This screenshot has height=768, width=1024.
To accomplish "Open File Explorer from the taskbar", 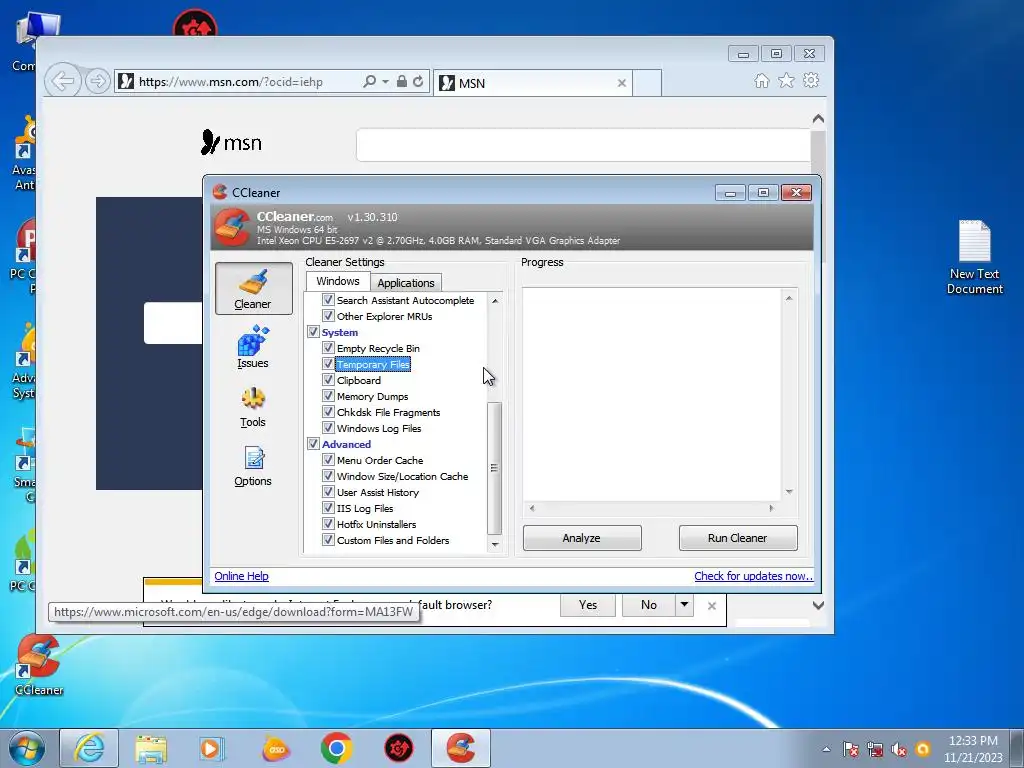I will [151, 748].
